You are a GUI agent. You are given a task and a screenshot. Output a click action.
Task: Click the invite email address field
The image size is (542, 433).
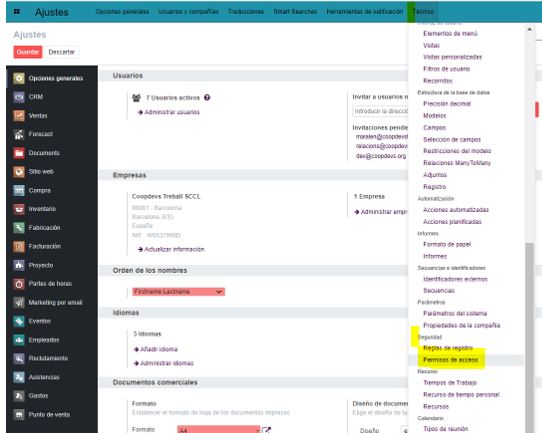click(380, 111)
